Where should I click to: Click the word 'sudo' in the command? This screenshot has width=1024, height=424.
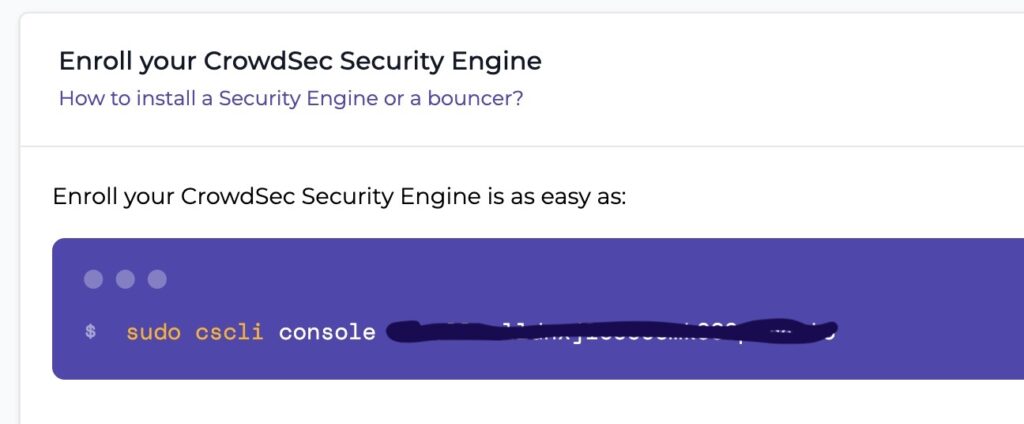(x=153, y=332)
